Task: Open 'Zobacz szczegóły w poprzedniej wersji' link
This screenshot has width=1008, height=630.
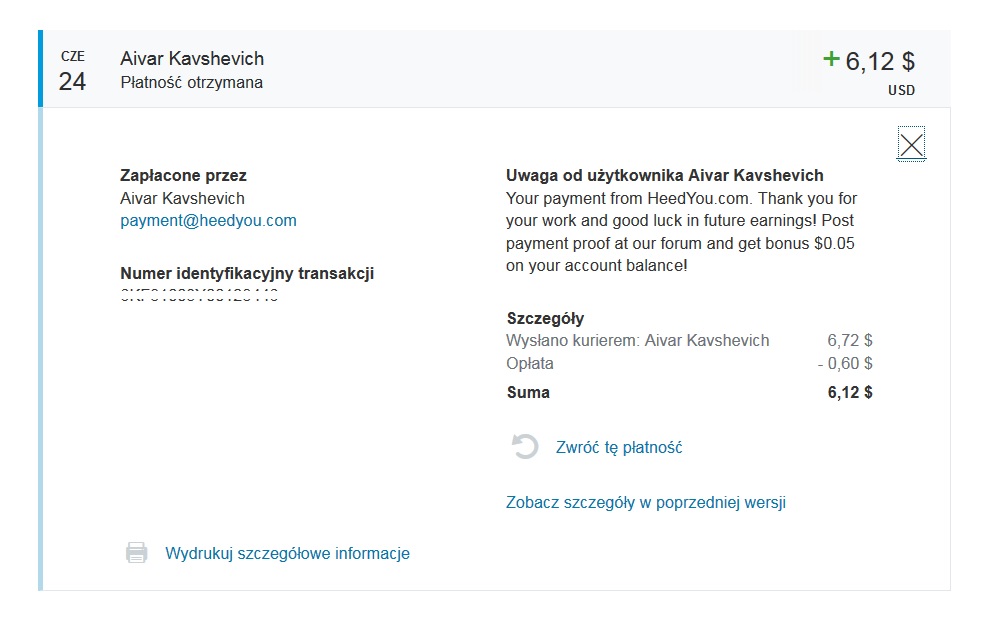Action: 645,503
